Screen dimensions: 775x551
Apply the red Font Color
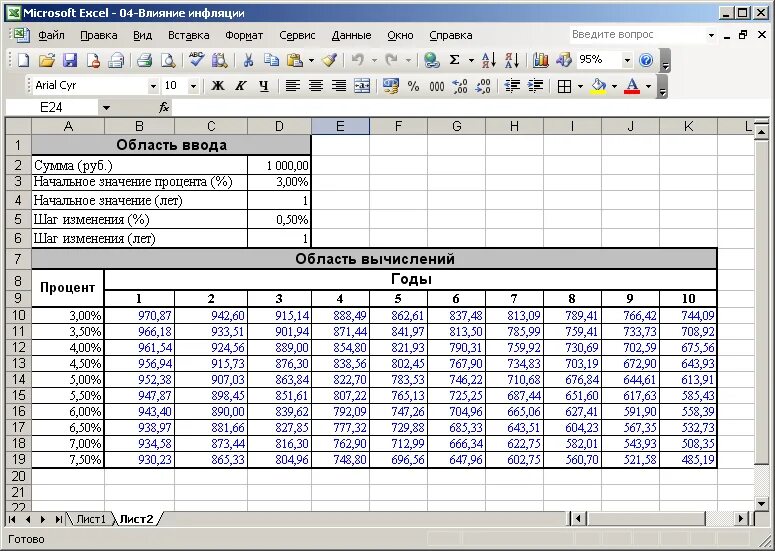(x=632, y=86)
